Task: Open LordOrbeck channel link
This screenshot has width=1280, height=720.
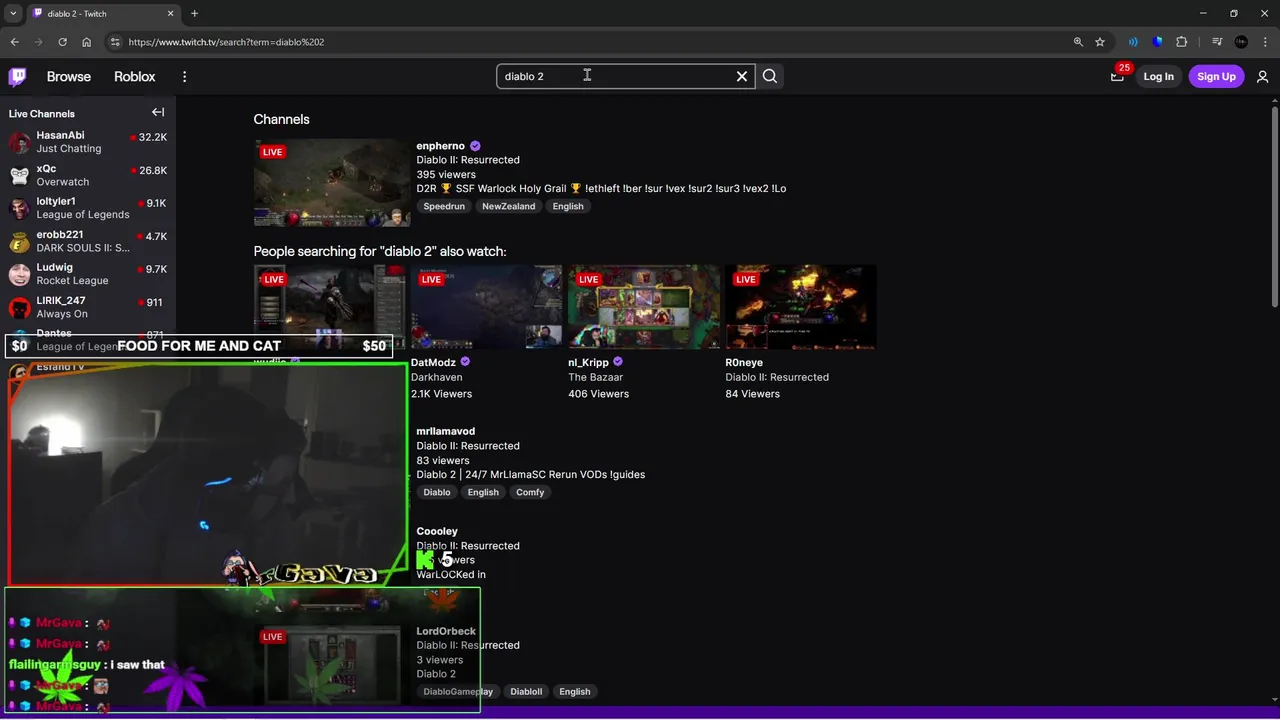Action: pyautogui.click(x=446, y=631)
